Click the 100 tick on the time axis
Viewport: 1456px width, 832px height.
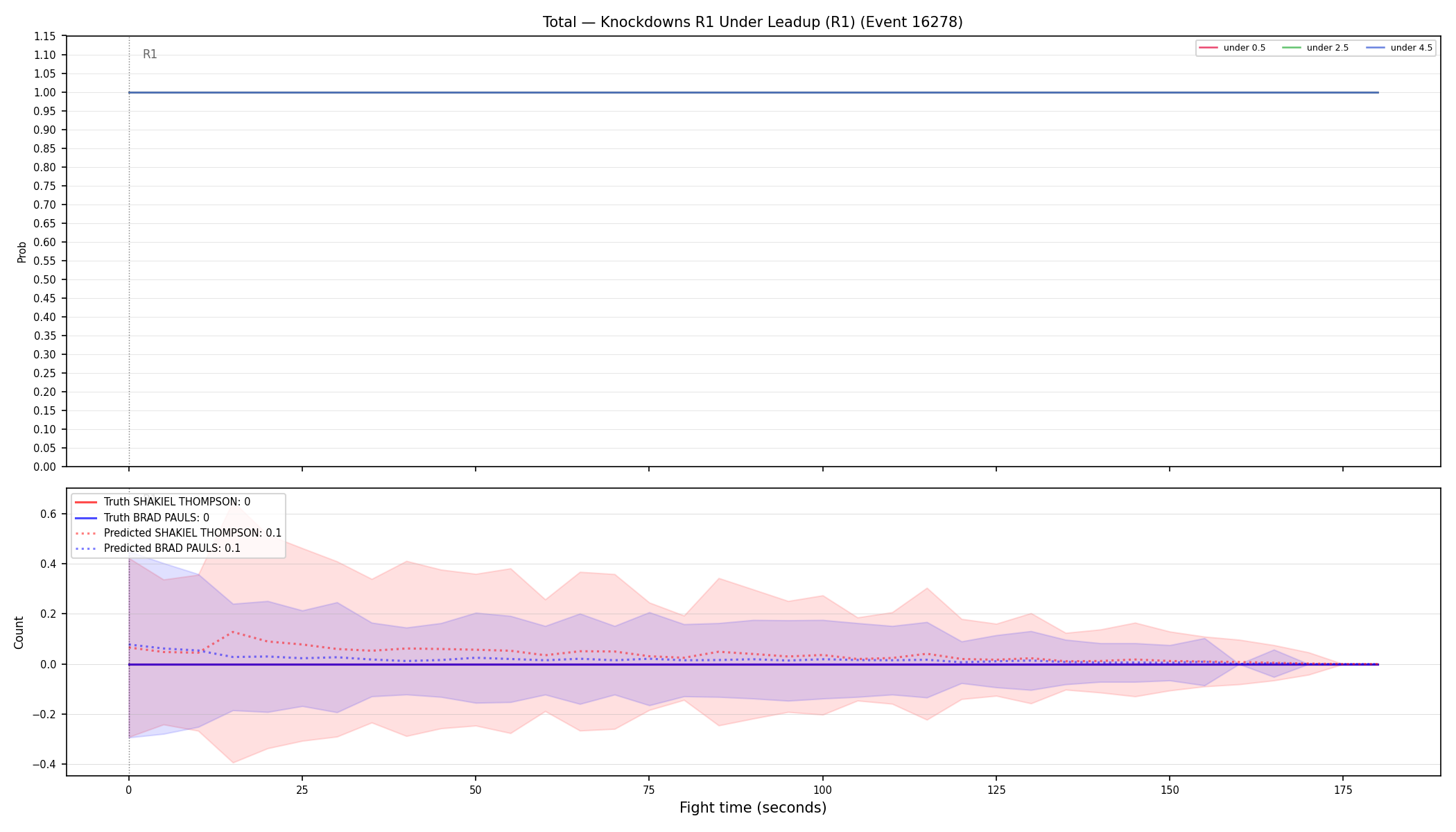click(822, 790)
